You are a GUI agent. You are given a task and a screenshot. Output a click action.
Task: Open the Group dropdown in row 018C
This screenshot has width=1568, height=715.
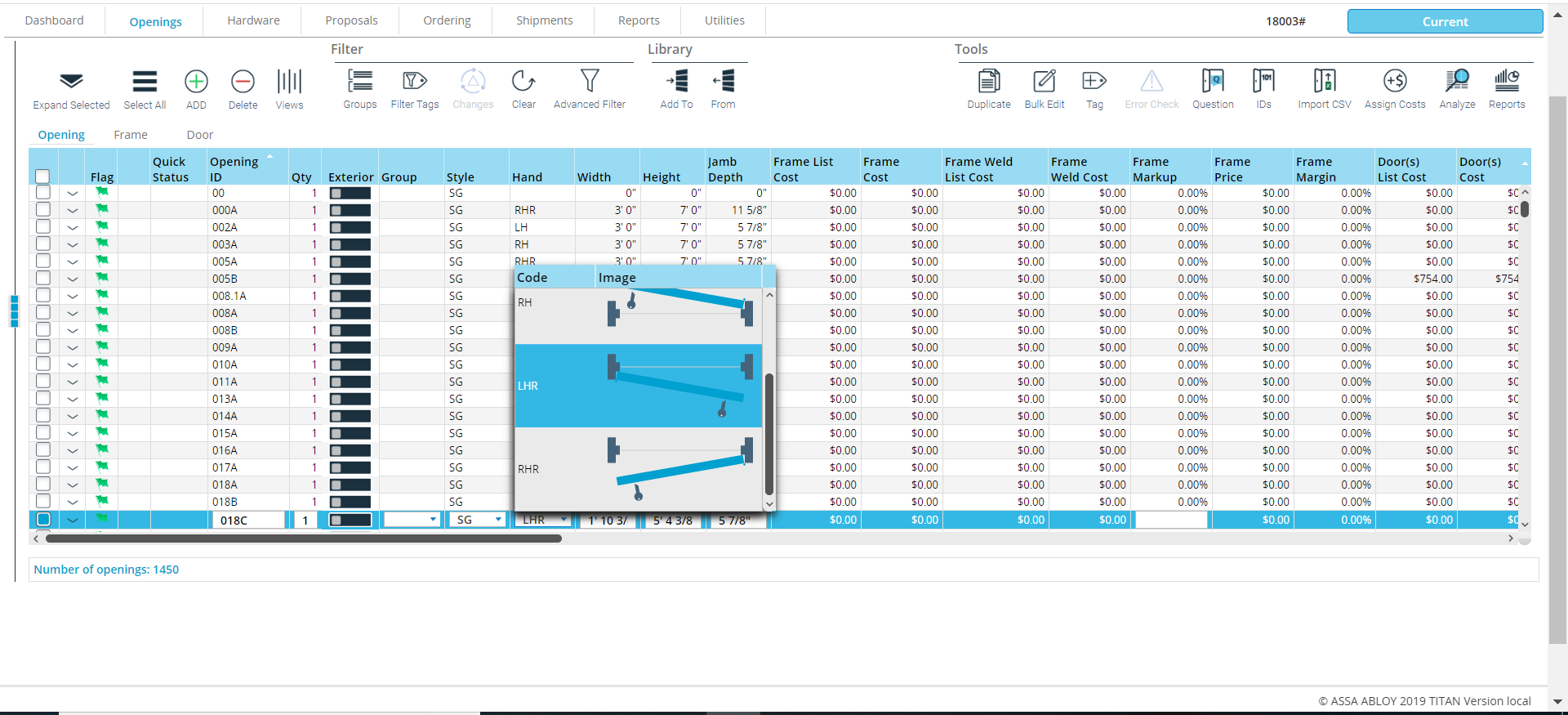pos(432,520)
